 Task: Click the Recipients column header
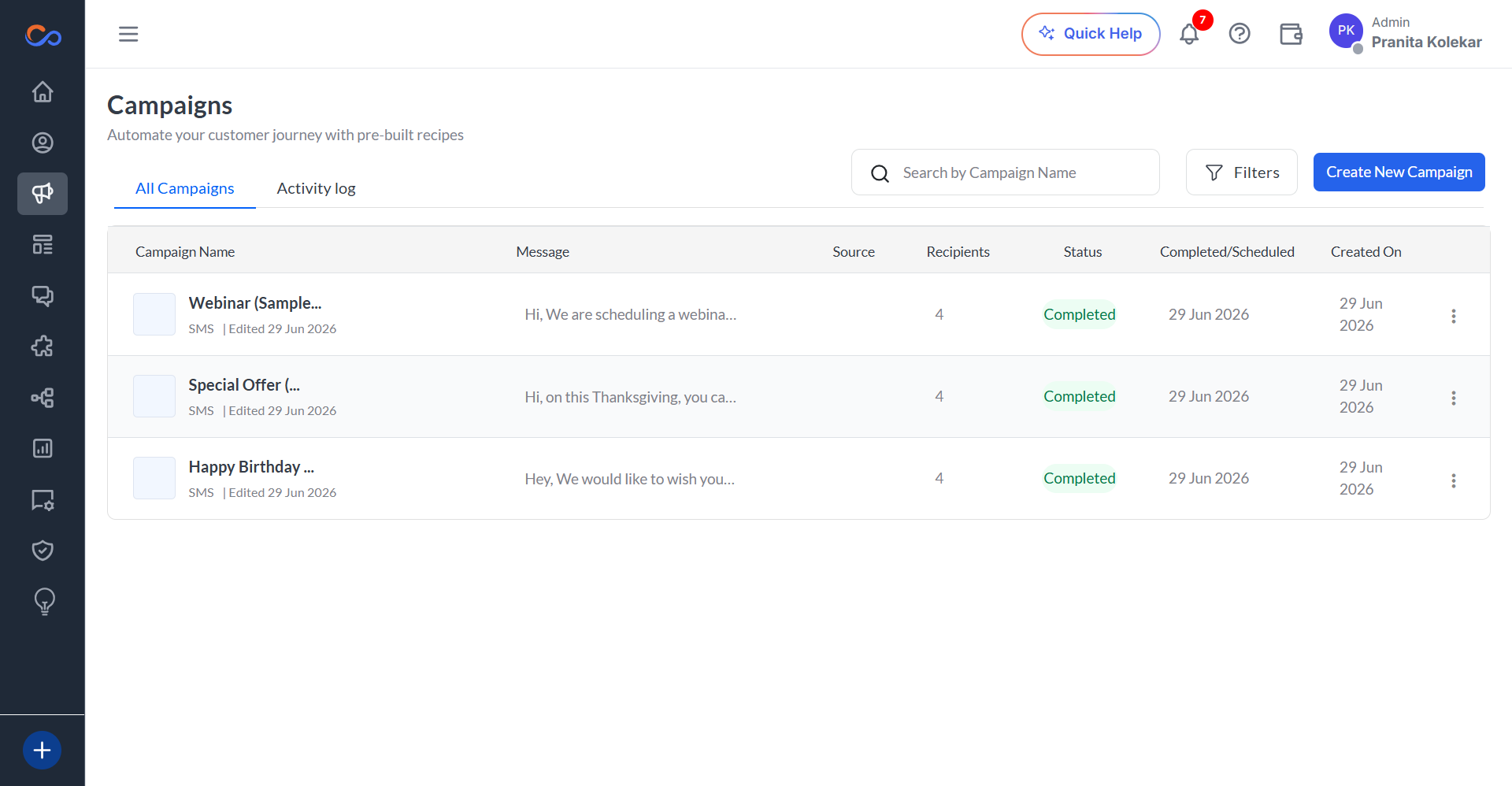(x=958, y=252)
